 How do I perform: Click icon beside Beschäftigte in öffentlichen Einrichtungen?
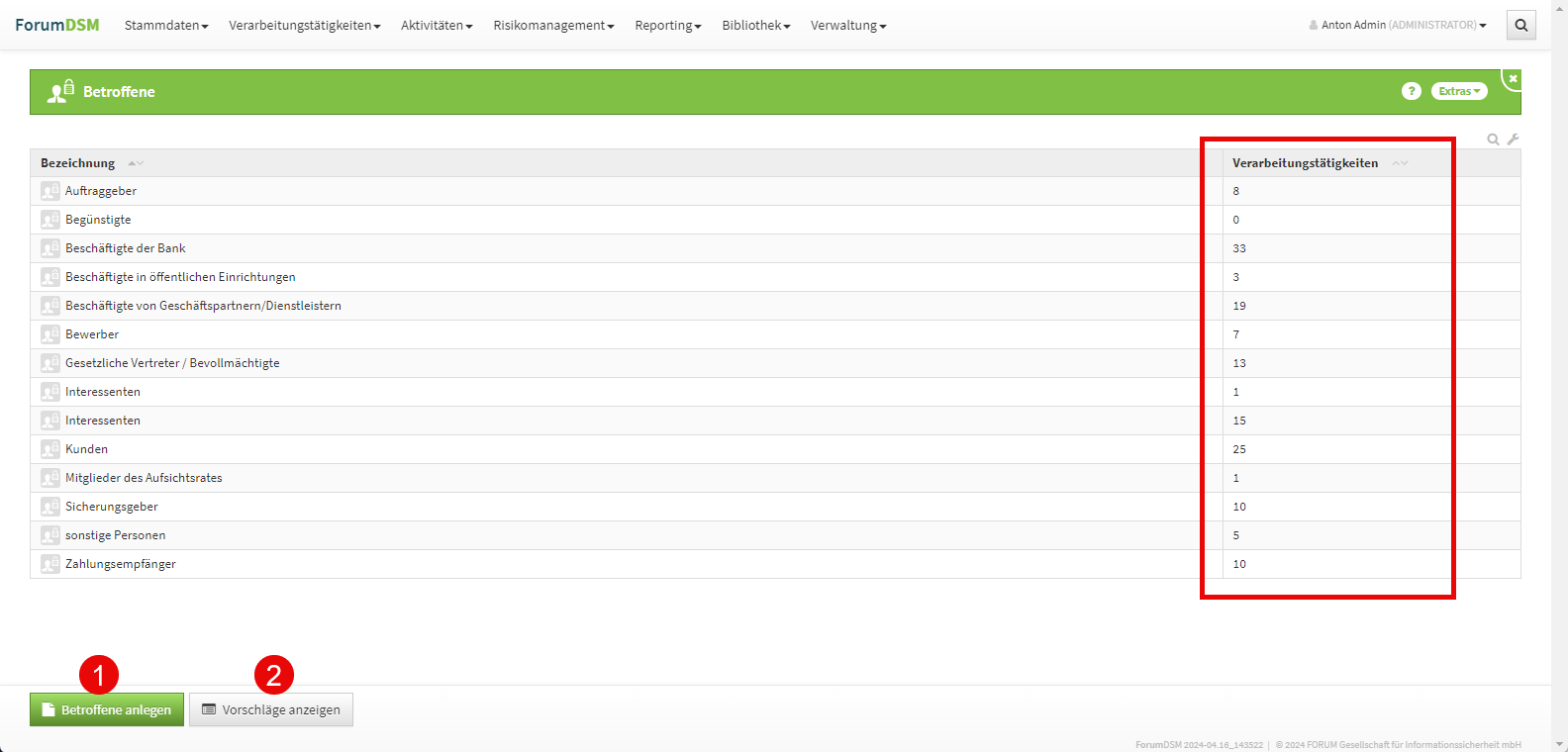click(x=50, y=277)
